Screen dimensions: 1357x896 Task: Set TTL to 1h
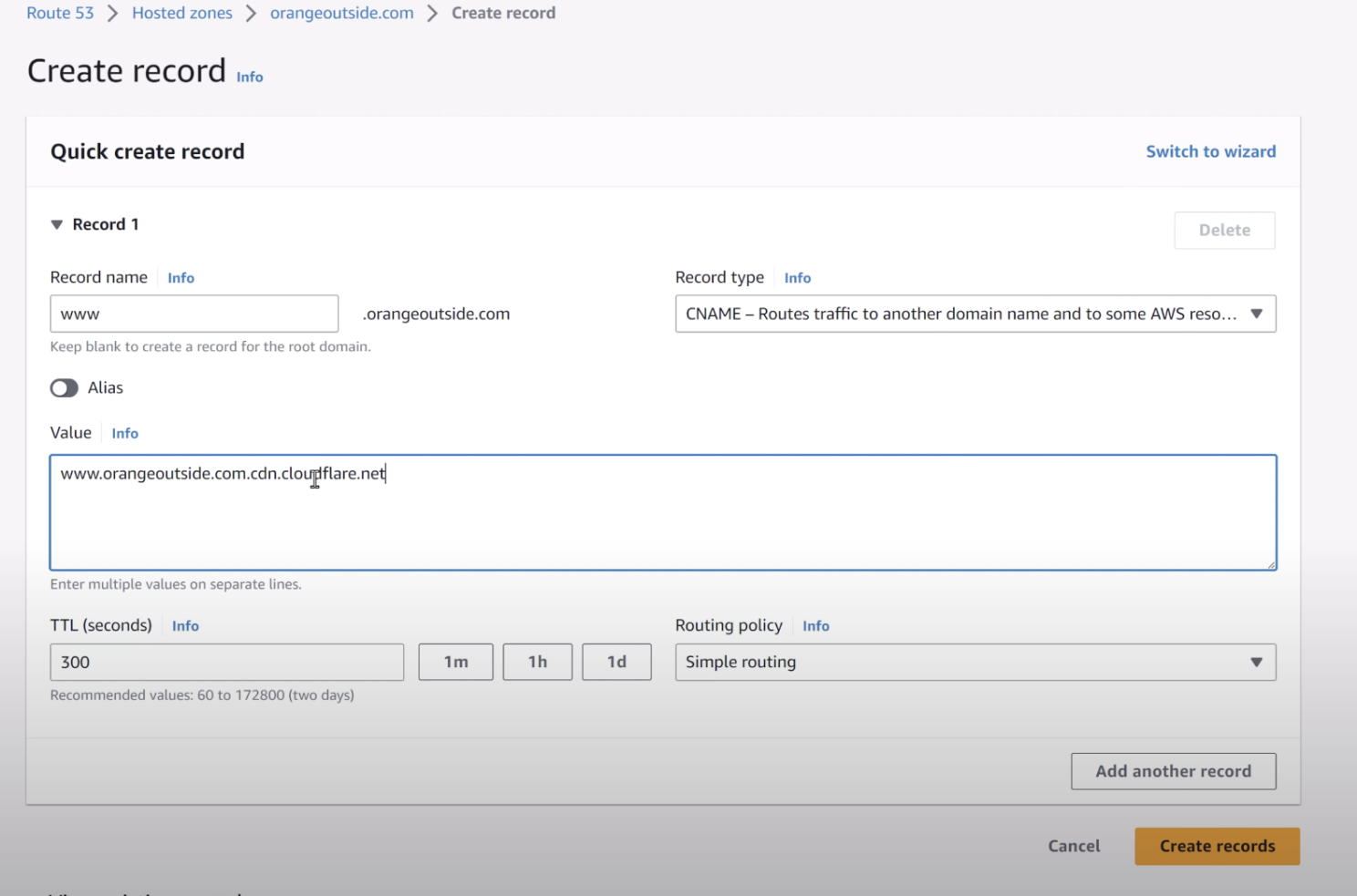pyautogui.click(x=538, y=662)
